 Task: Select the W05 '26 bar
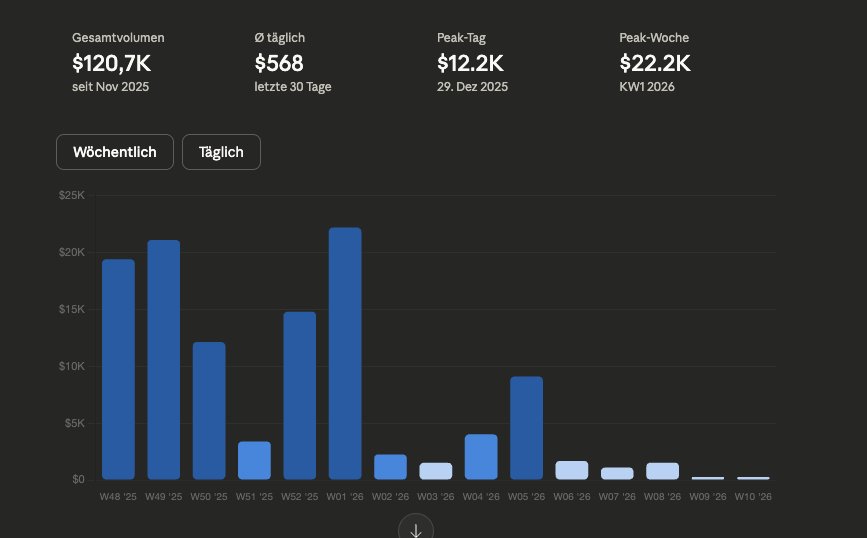(x=526, y=428)
